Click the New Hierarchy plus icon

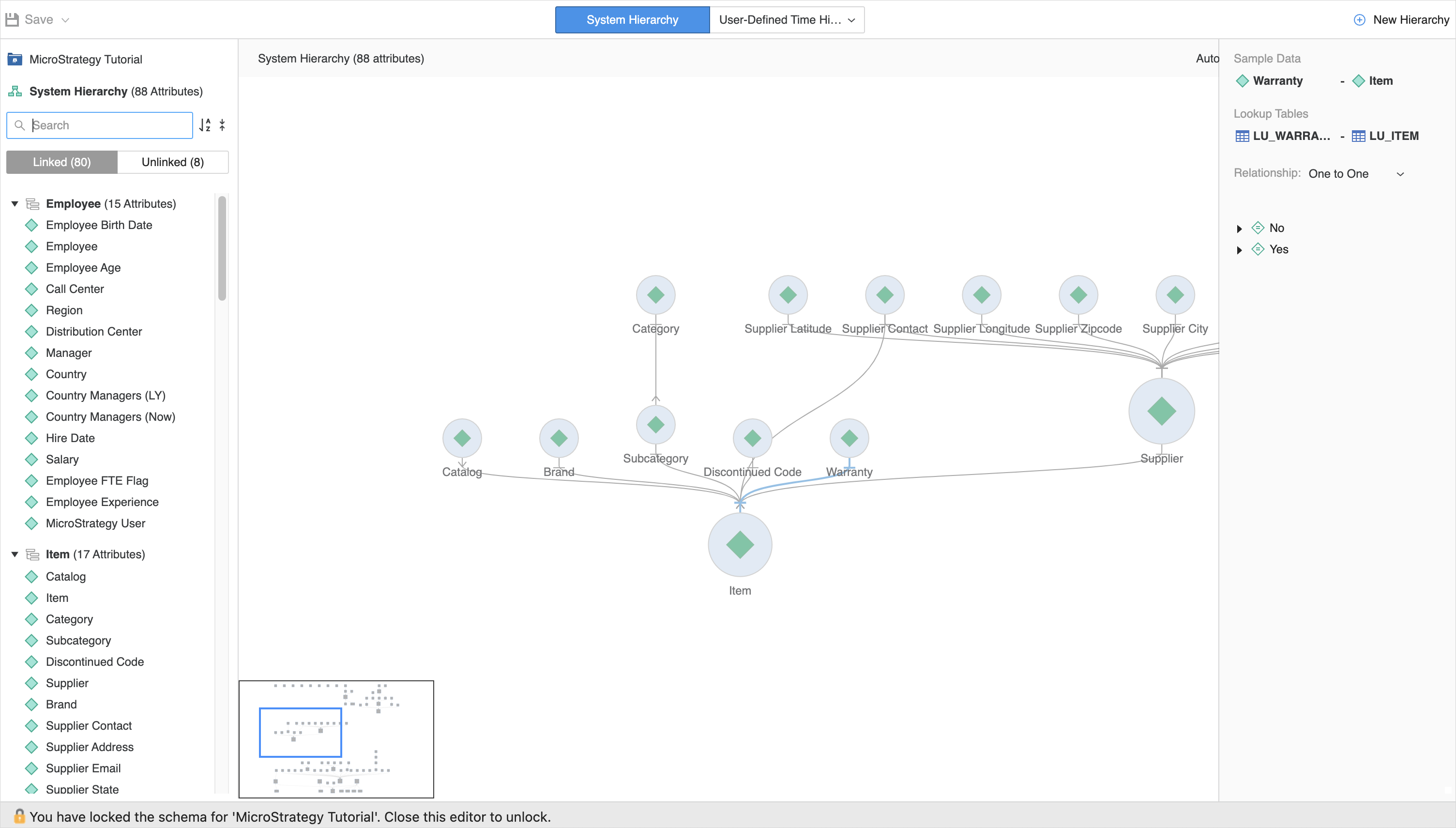pos(1359,20)
